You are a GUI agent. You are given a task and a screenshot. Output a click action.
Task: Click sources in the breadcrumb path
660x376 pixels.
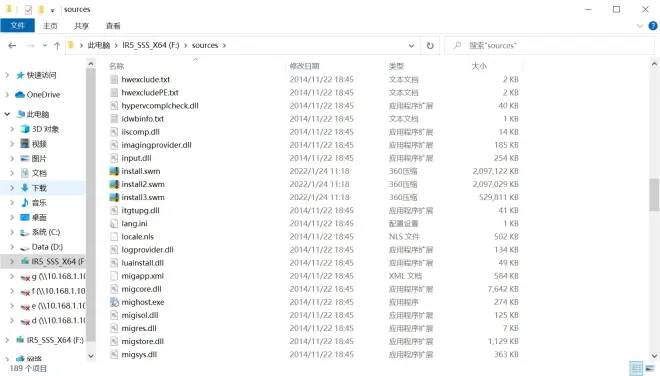(x=205, y=45)
